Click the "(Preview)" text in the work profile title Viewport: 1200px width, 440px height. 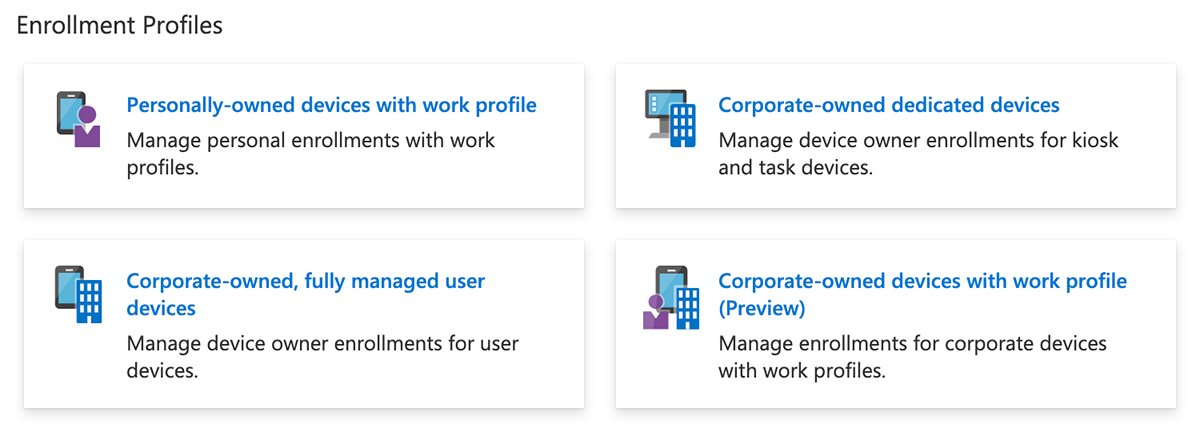[x=761, y=308]
